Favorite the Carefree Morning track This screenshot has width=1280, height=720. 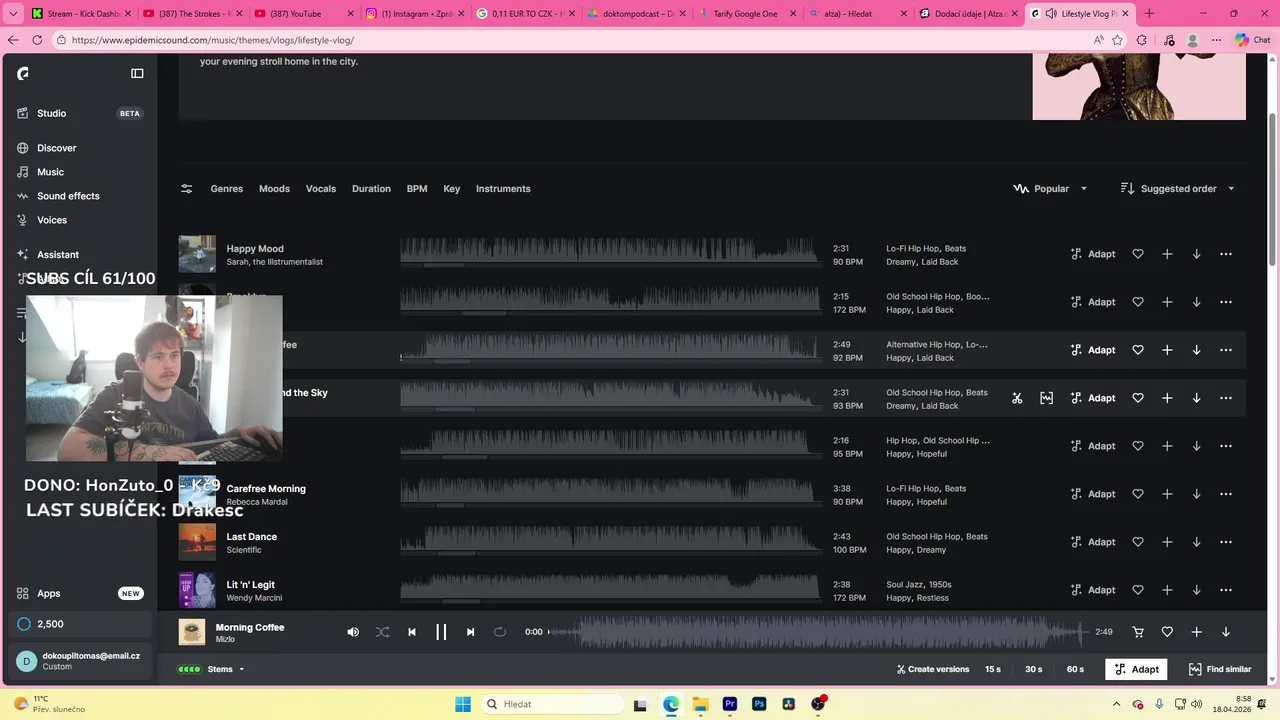pos(1137,494)
